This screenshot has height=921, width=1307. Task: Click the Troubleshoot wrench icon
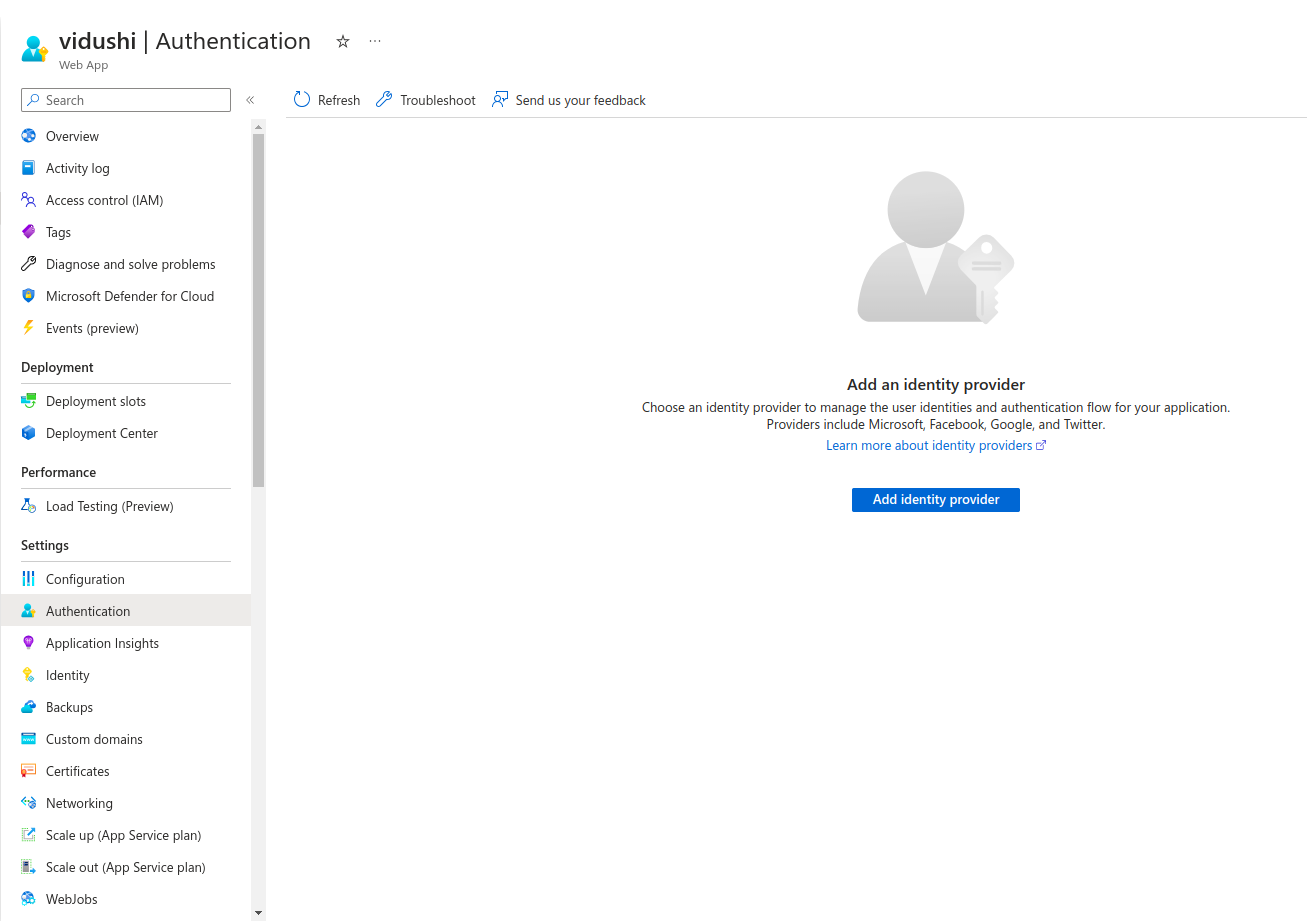(x=384, y=100)
